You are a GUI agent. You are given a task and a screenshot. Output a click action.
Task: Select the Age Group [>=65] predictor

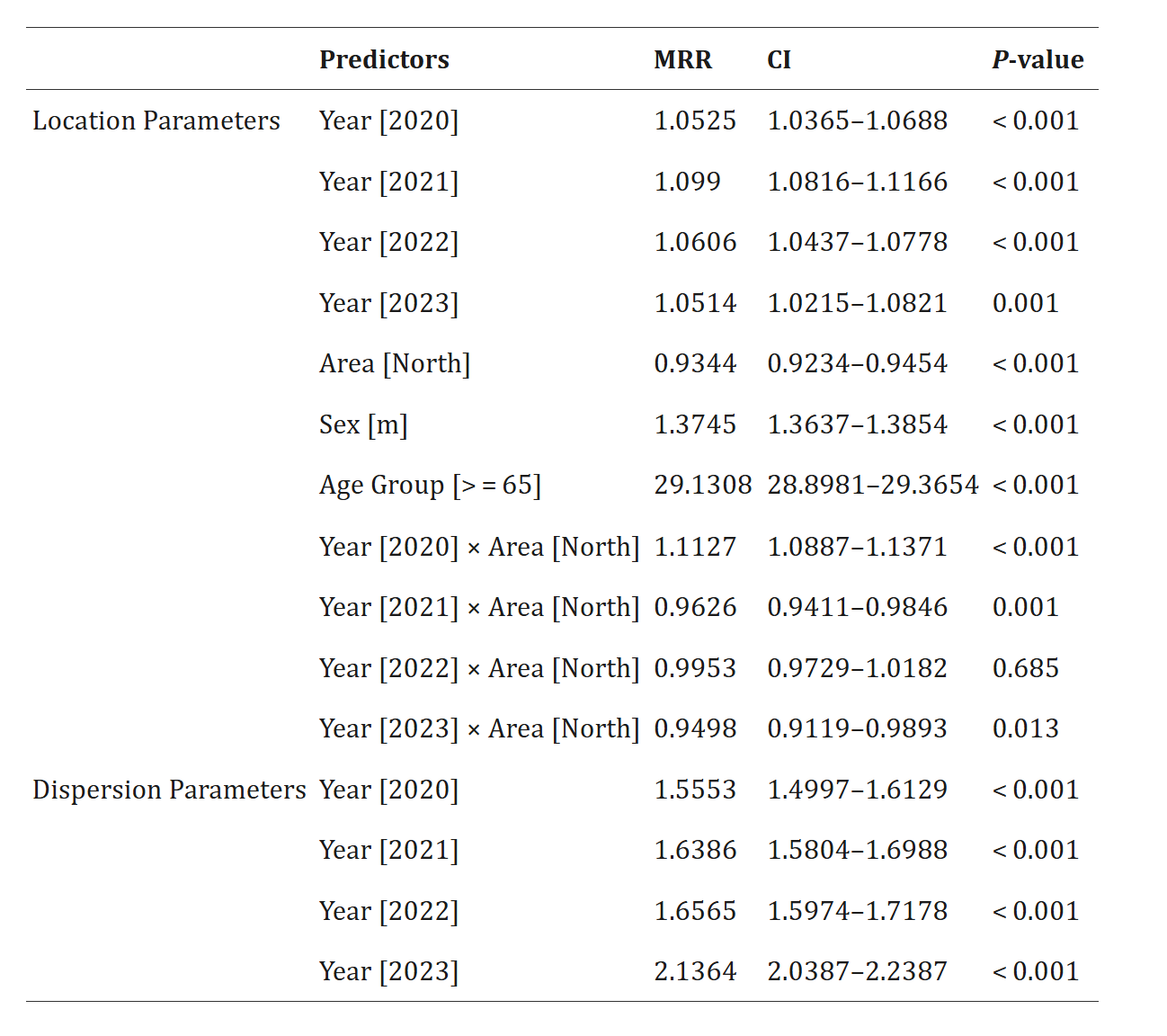(x=430, y=485)
